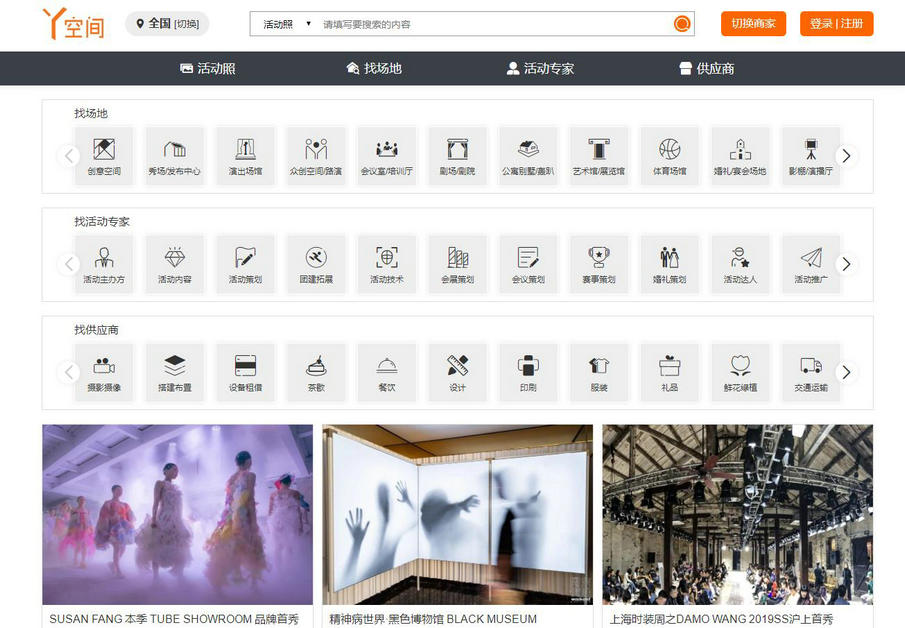Open the 活动照 search type dropdown

tap(287, 24)
